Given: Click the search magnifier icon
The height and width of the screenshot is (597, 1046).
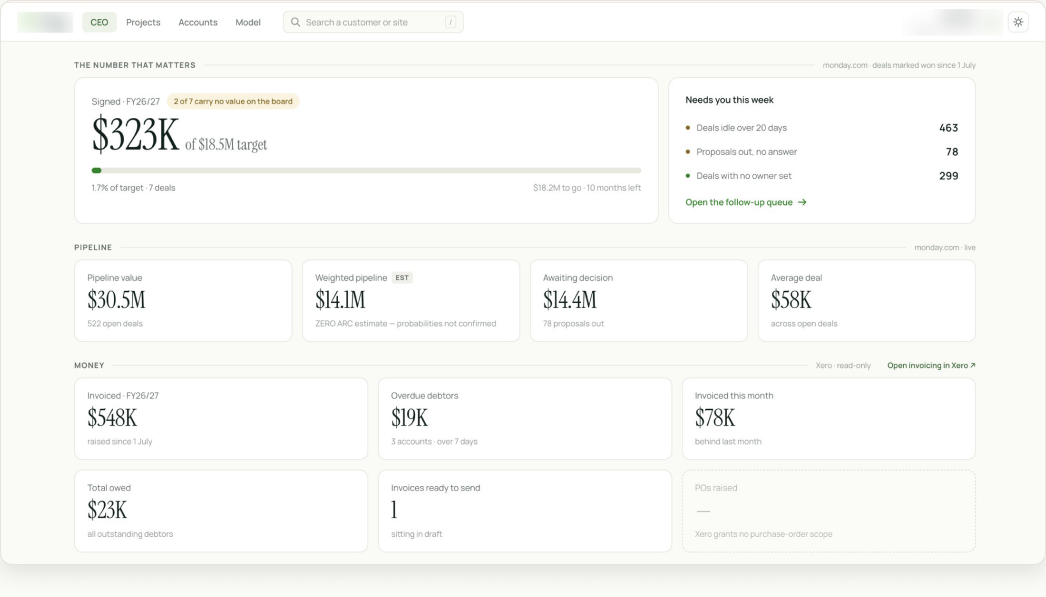Looking at the screenshot, I should click(295, 22).
